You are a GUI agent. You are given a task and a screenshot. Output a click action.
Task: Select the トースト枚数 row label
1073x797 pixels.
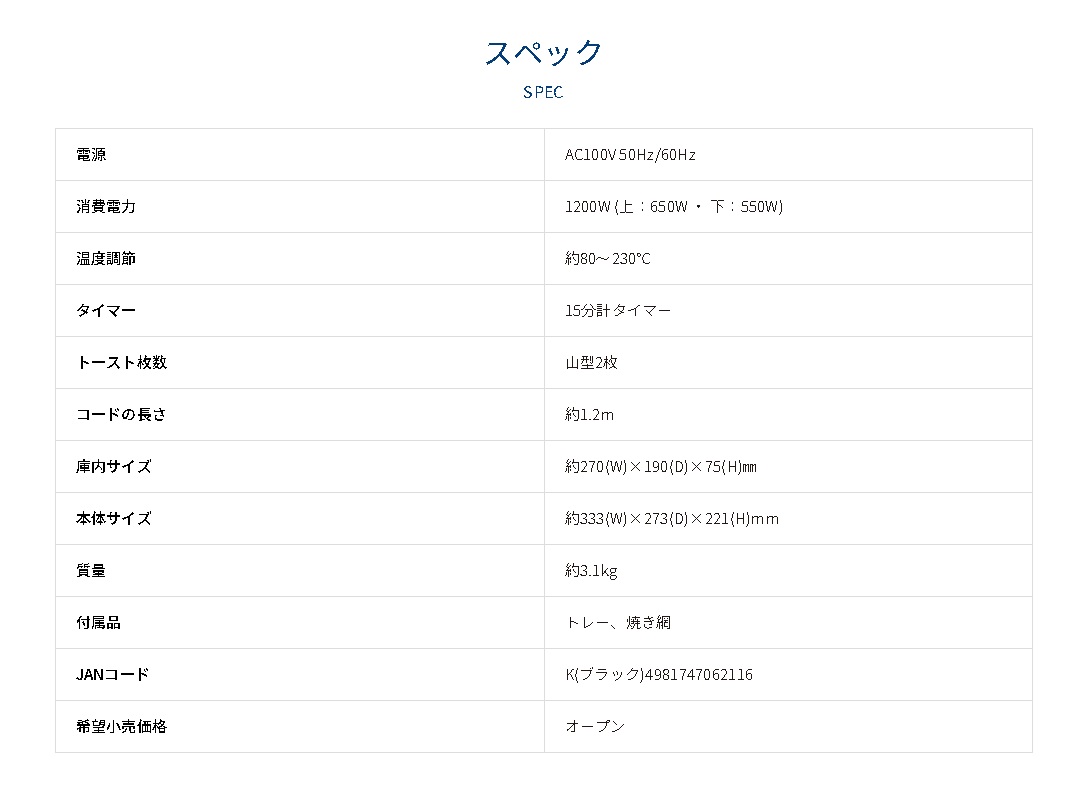pyautogui.click(x=121, y=363)
